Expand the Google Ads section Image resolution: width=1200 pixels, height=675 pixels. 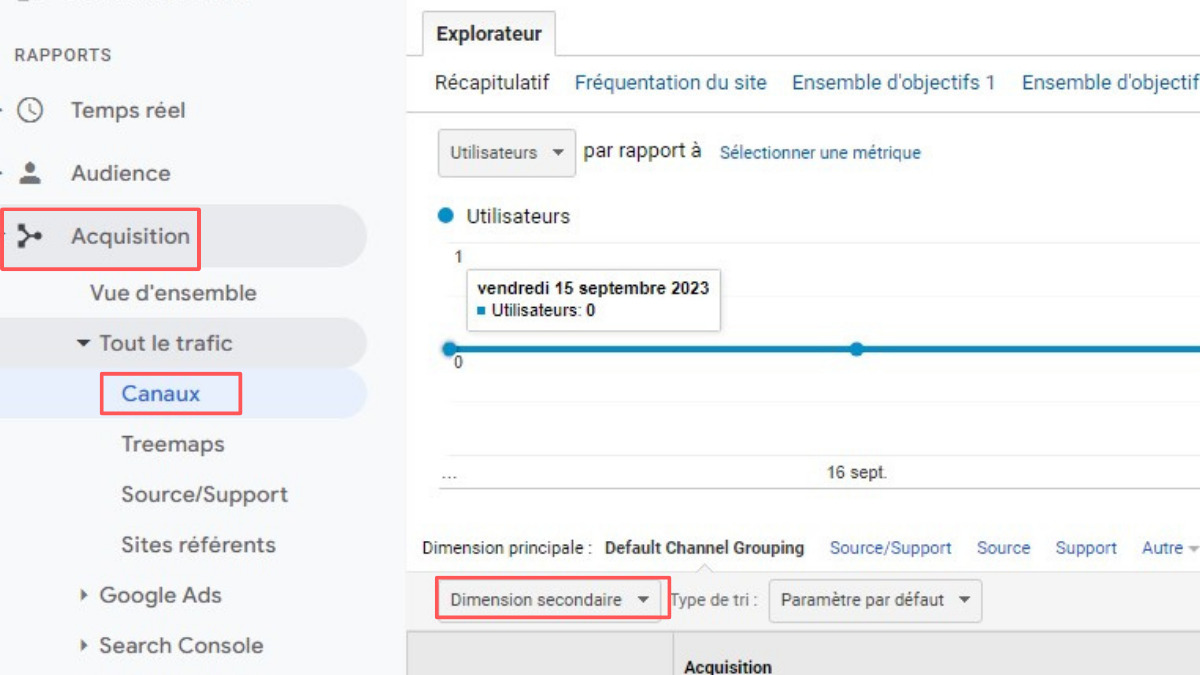84,595
